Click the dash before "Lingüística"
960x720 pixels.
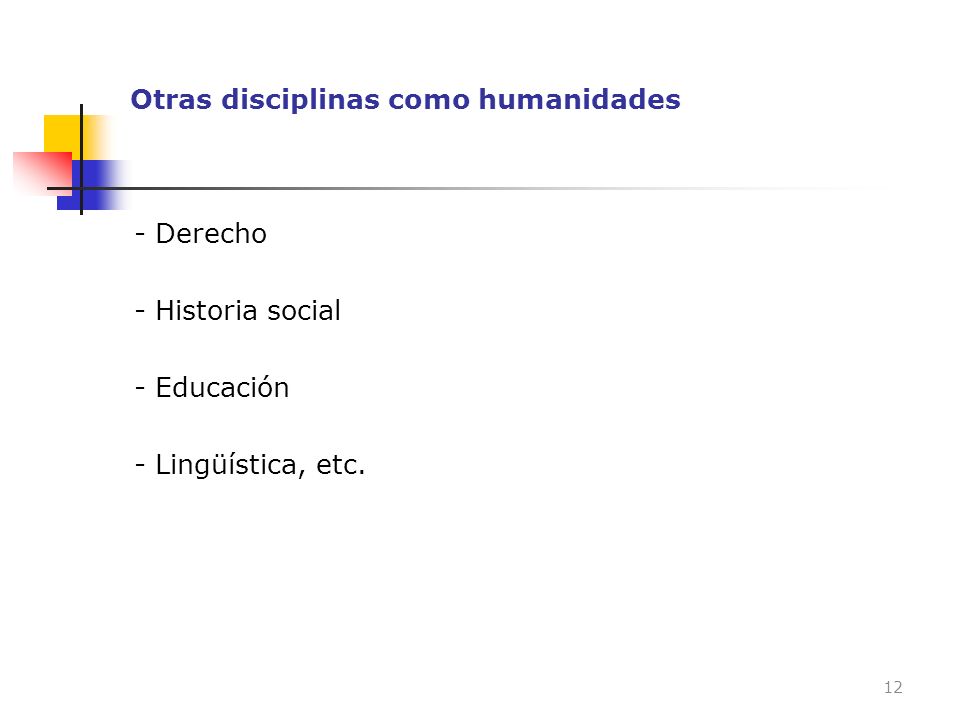point(140,466)
